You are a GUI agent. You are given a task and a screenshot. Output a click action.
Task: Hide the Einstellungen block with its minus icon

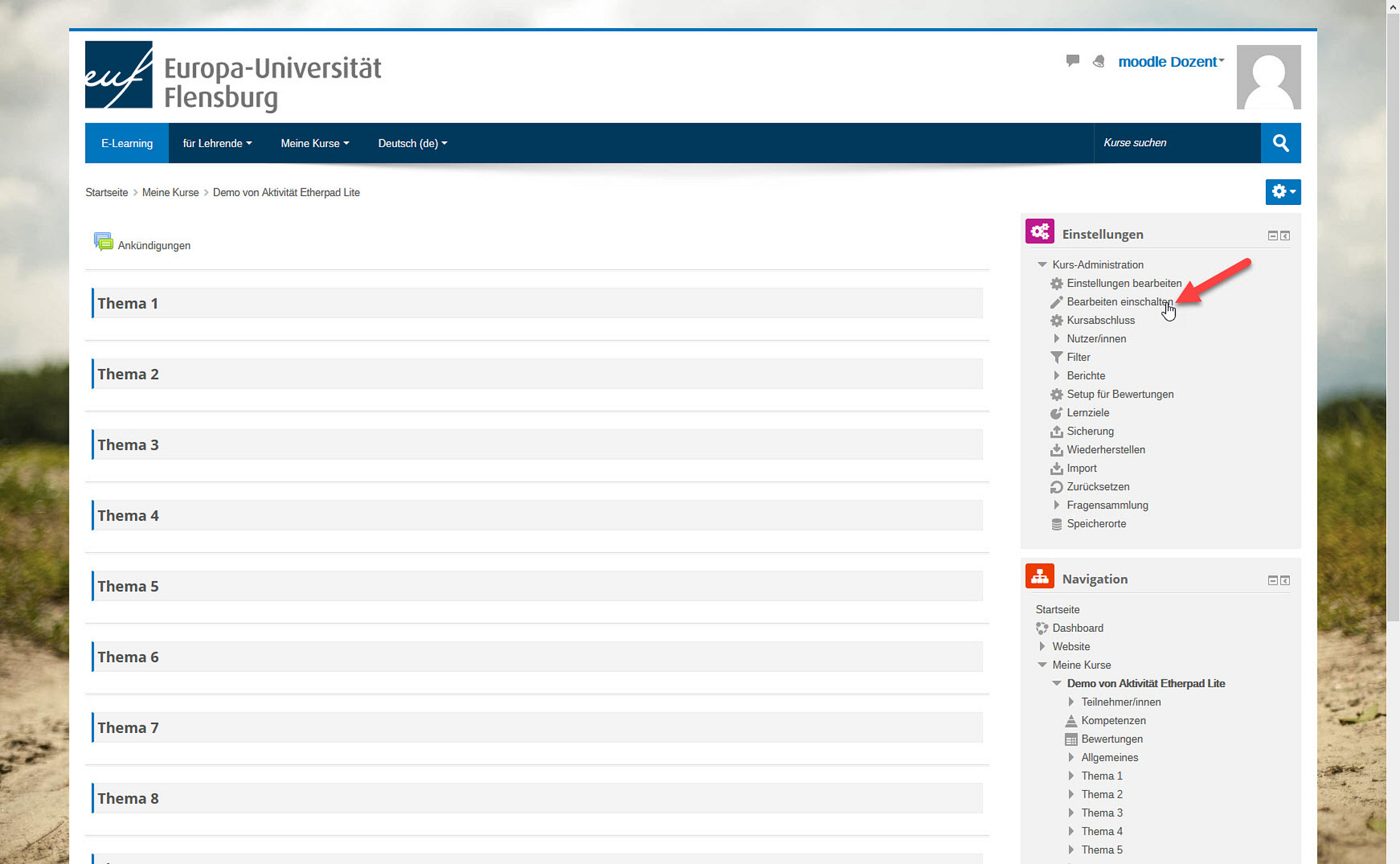tap(1272, 236)
